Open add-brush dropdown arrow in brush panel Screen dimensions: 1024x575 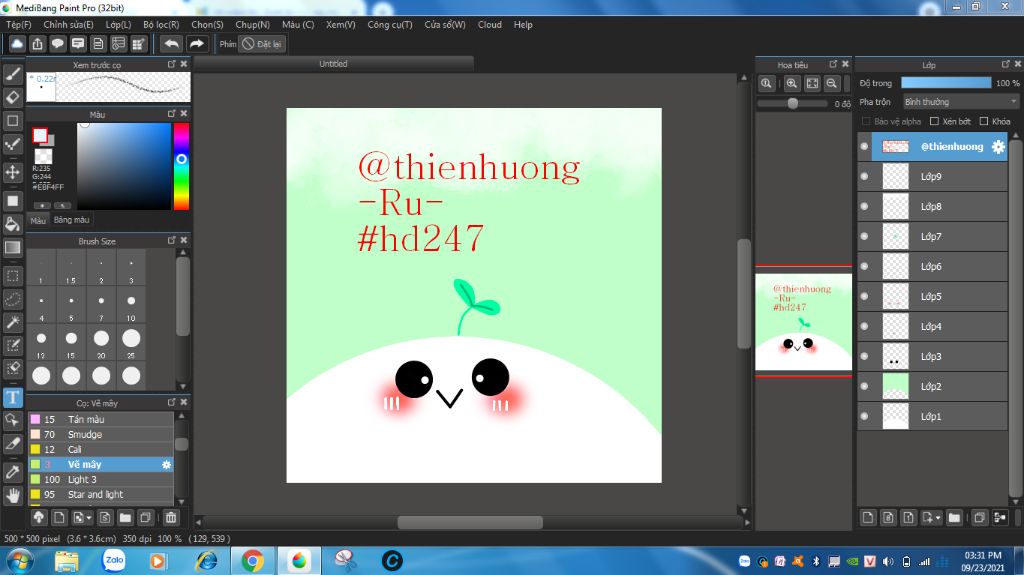pos(89,518)
